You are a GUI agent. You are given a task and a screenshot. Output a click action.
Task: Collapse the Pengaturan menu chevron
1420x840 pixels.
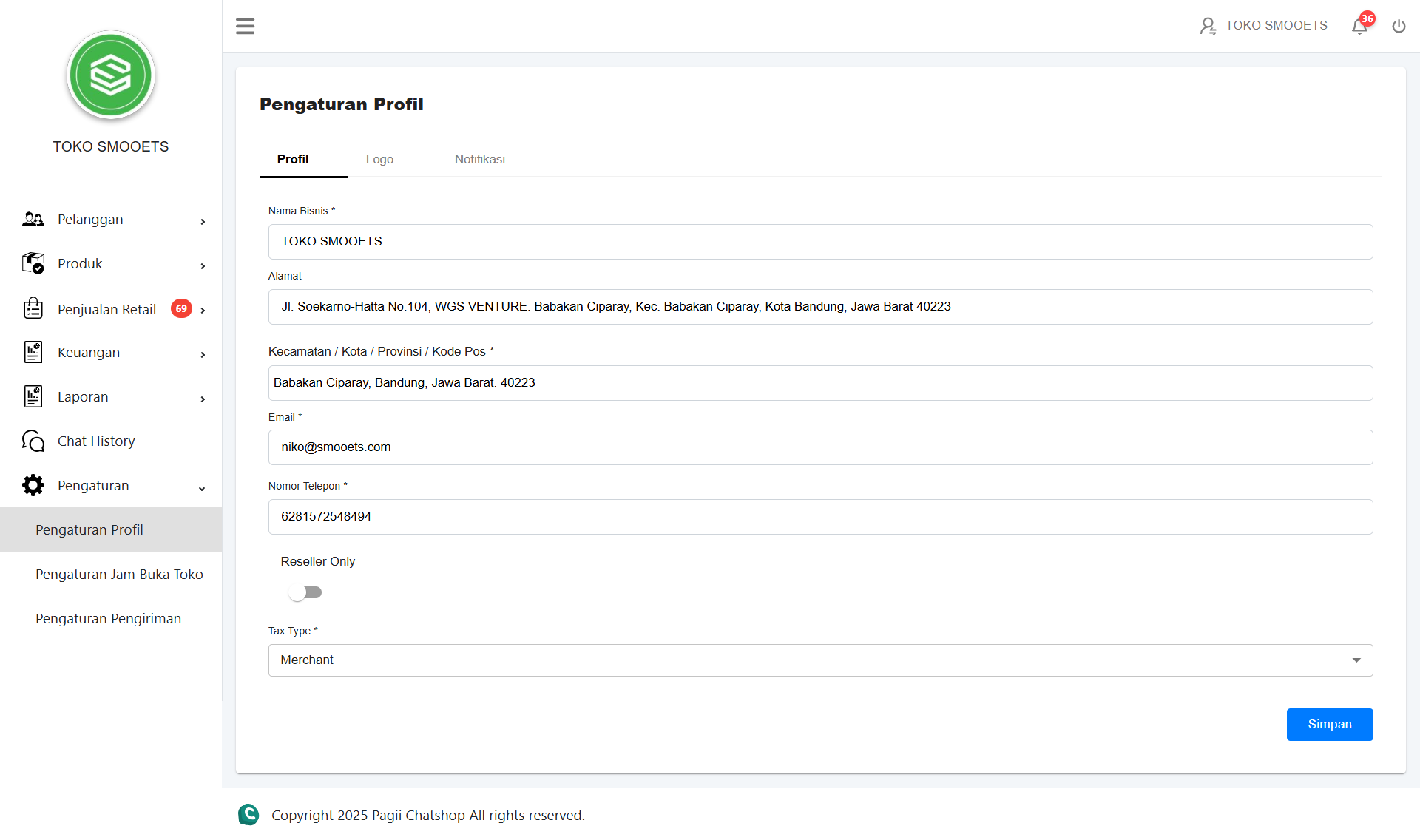[x=202, y=488]
